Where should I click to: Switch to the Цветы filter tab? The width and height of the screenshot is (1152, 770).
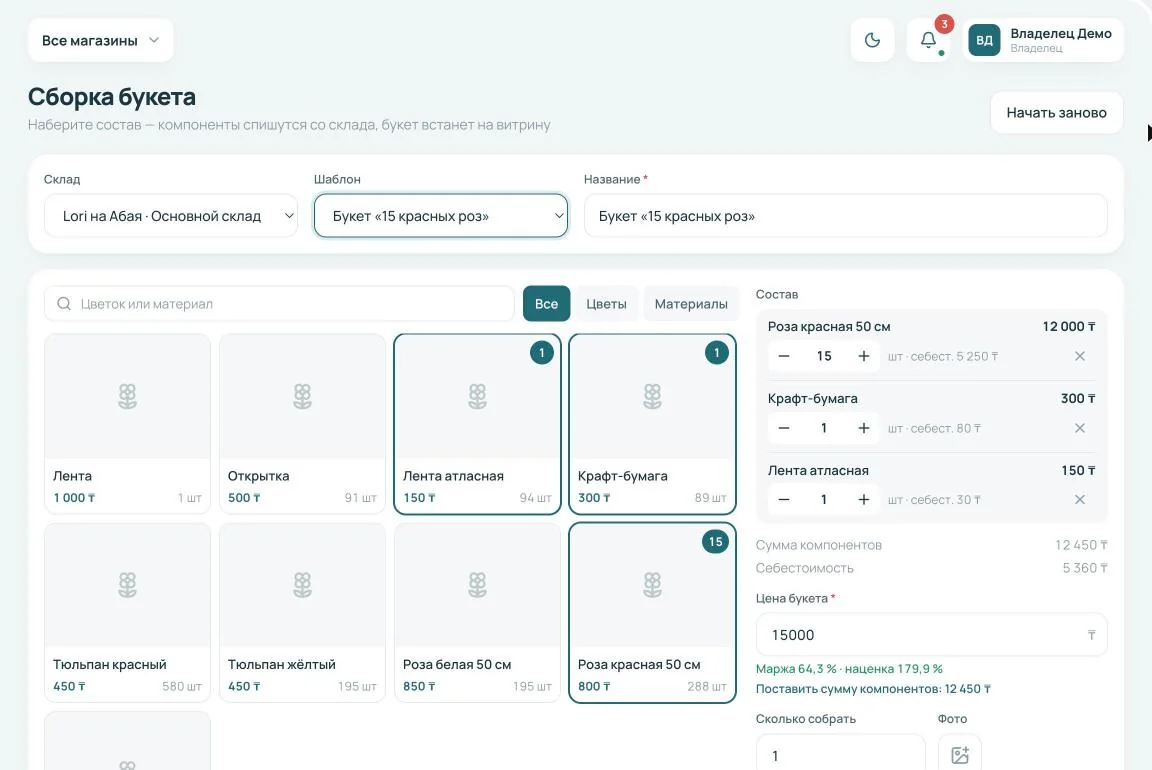click(606, 304)
